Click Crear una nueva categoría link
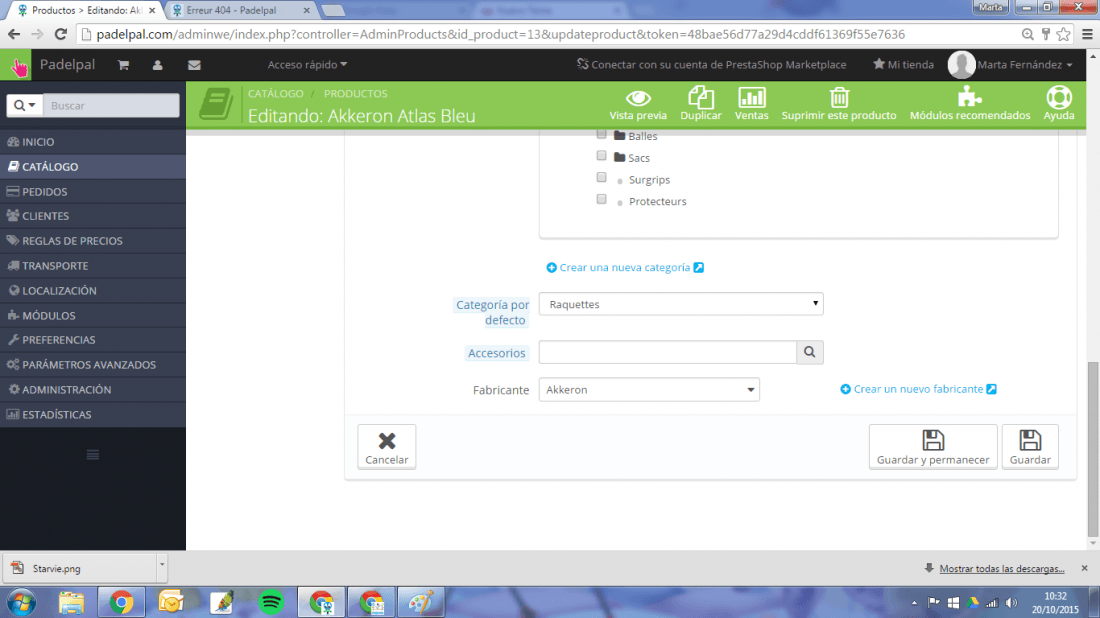 [625, 267]
